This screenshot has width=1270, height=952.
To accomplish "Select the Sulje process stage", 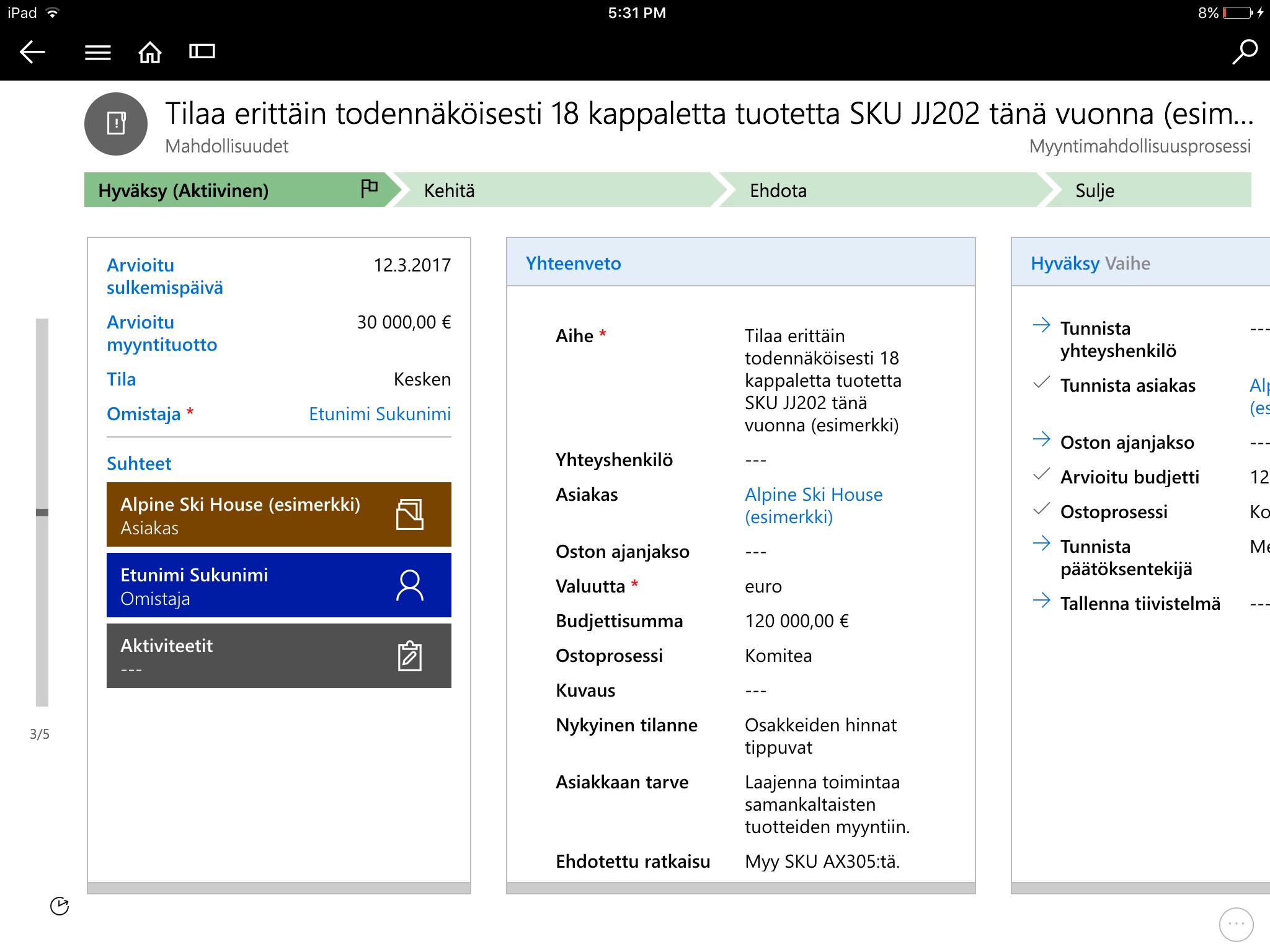I will pos(1148,190).
